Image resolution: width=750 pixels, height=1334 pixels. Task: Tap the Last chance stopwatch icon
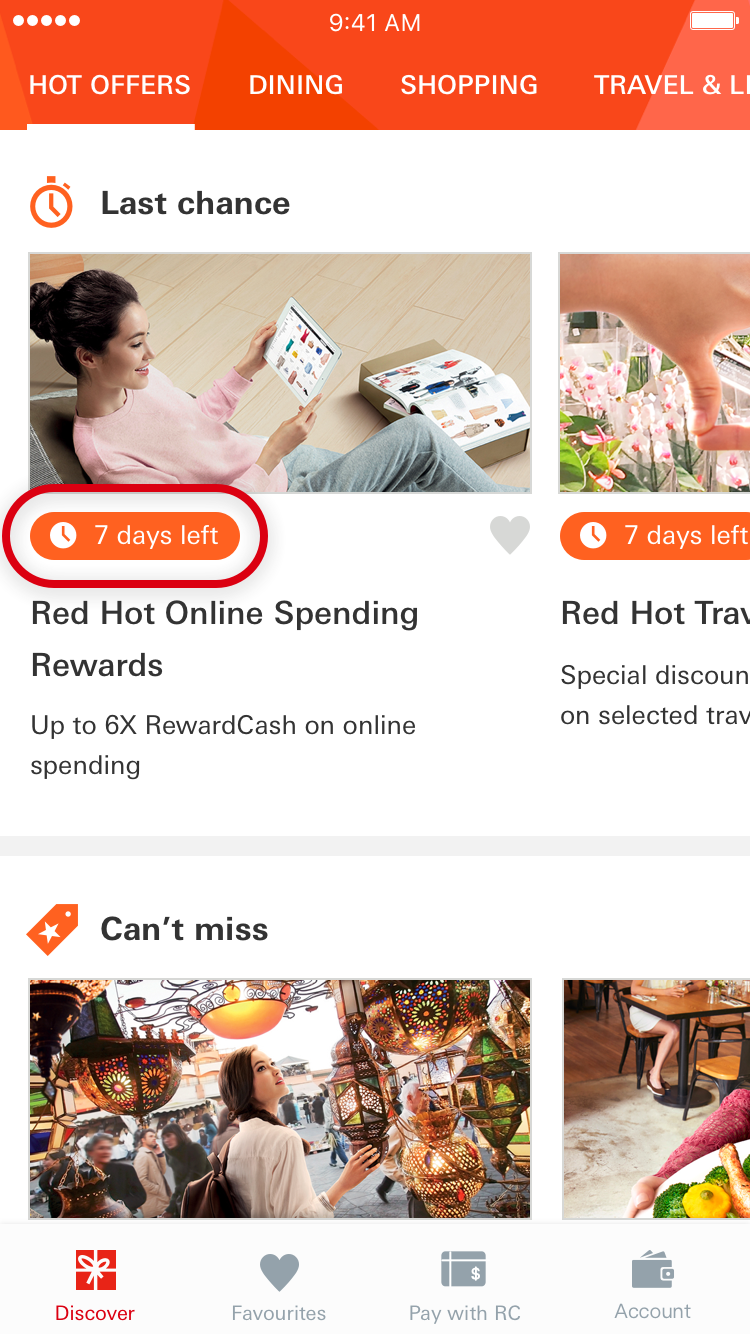(51, 203)
